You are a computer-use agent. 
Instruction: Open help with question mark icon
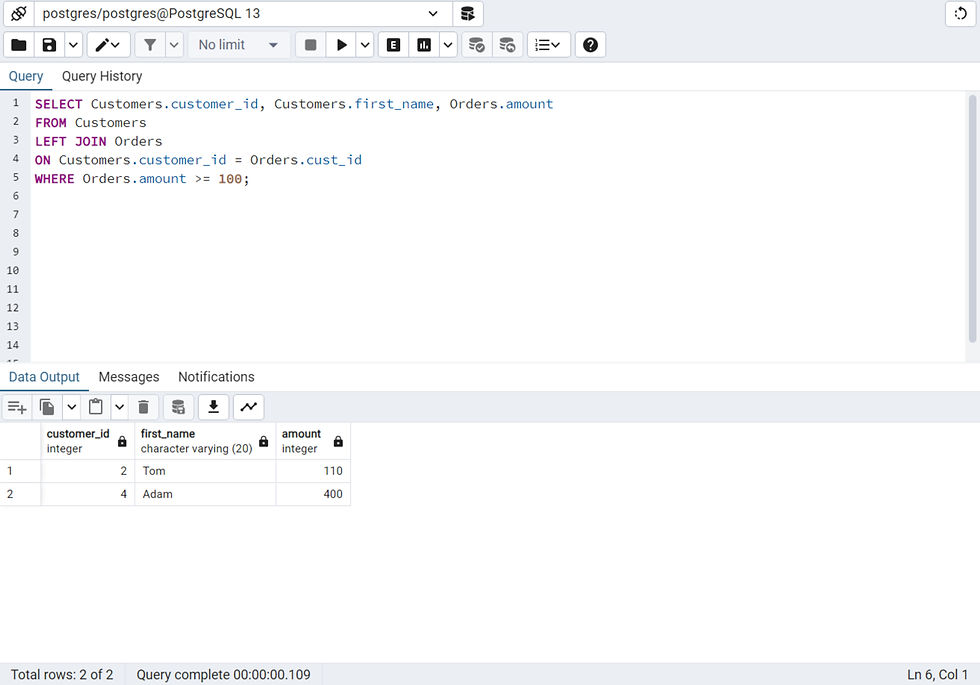pos(590,44)
